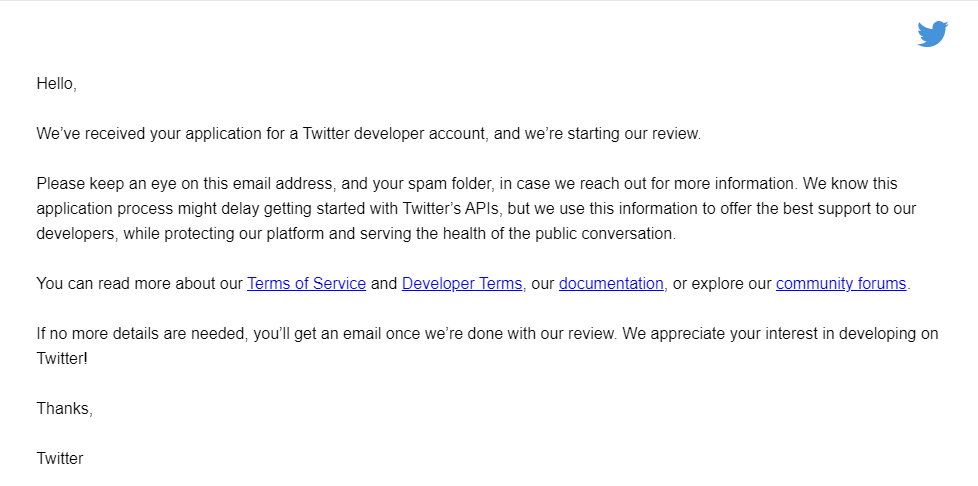978x486 pixels.
Task: Click the line starting 'developers, while protecting'
Action: coord(356,233)
